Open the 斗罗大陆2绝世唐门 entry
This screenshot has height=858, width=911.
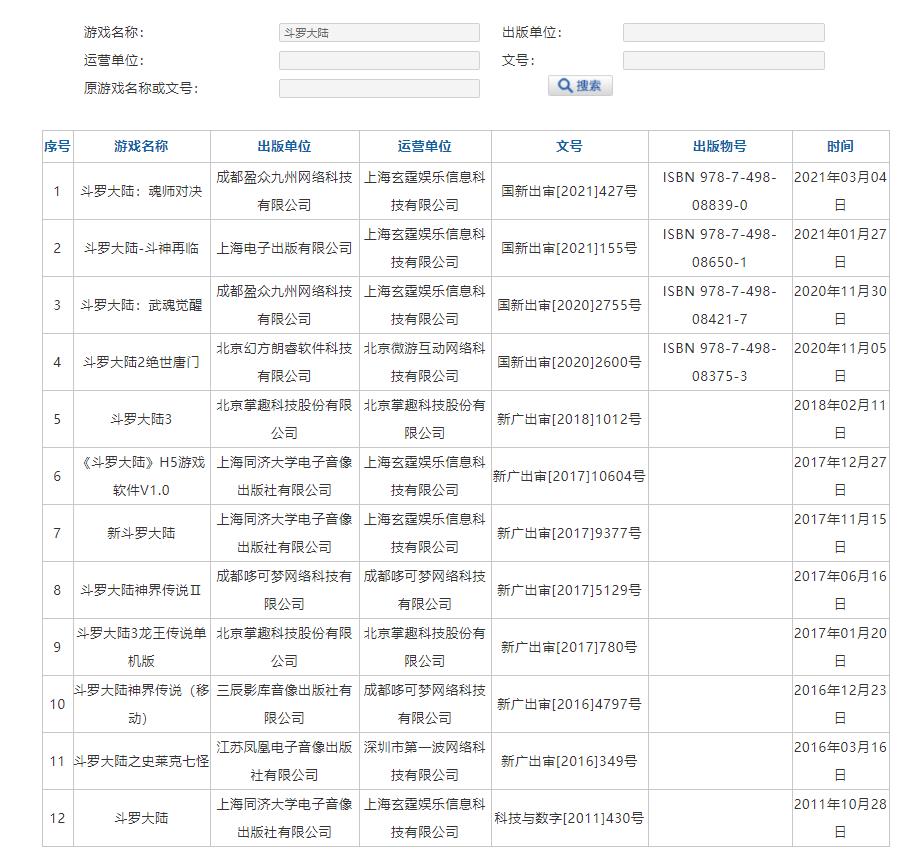141,362
